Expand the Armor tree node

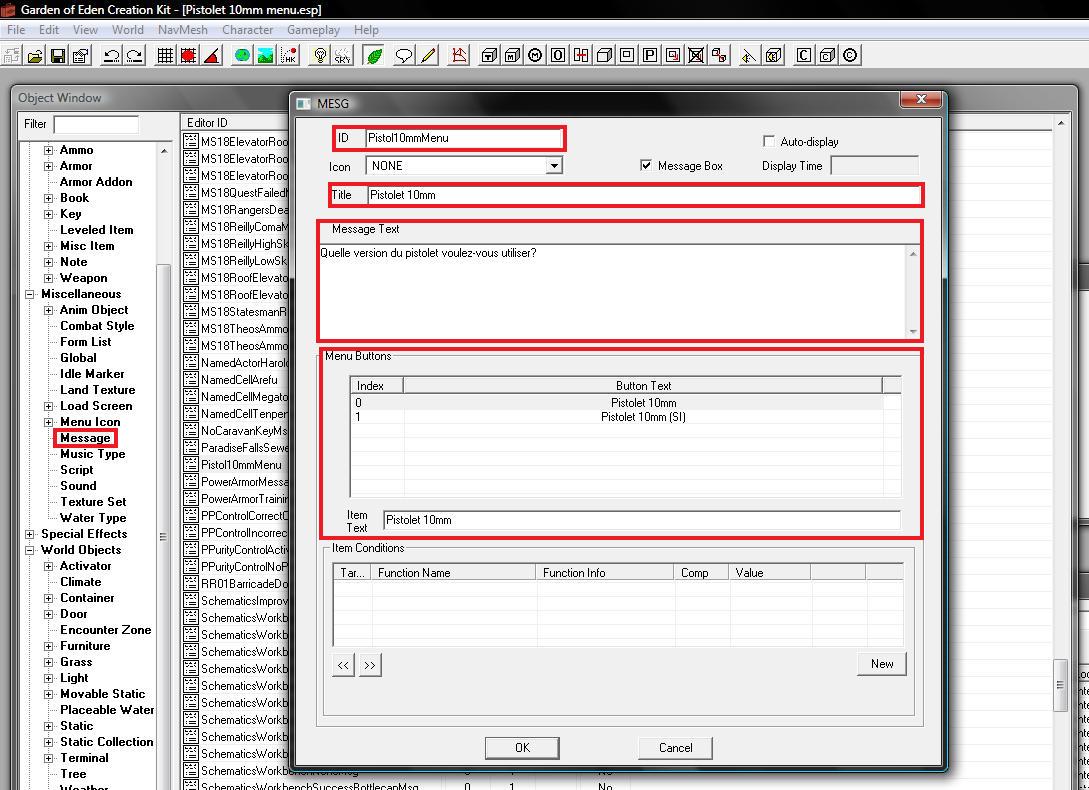click(49, 166)
